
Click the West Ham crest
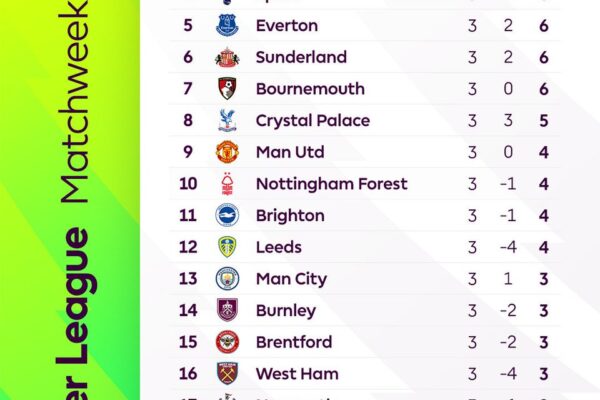point(228,373)
